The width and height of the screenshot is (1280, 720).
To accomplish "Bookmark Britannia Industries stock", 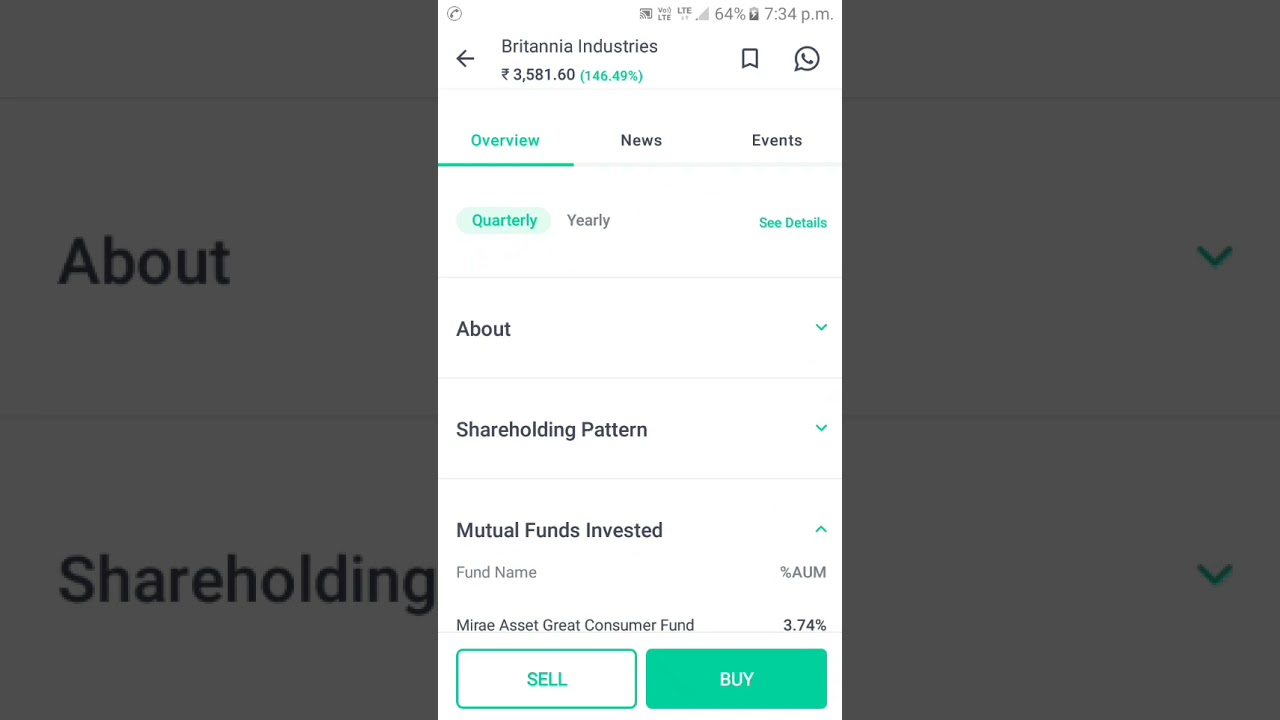I will (x=750, y=59).
